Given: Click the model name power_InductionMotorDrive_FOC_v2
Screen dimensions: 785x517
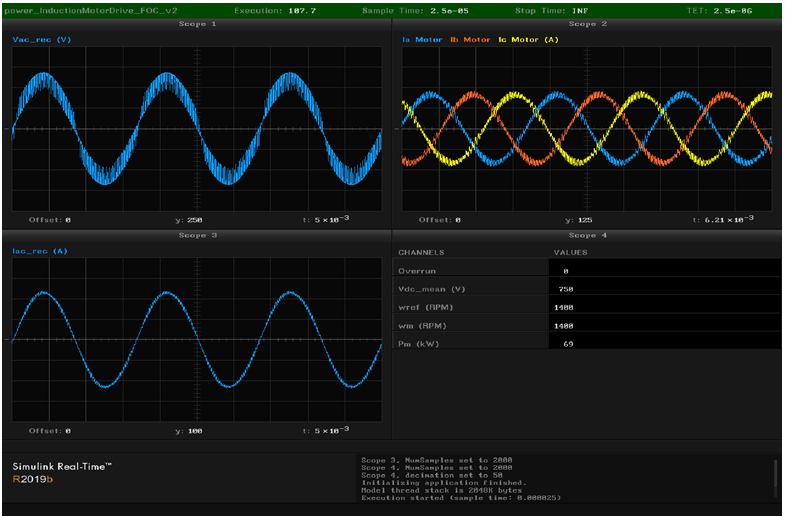Looking at the screenshot, I should point(91,10).
